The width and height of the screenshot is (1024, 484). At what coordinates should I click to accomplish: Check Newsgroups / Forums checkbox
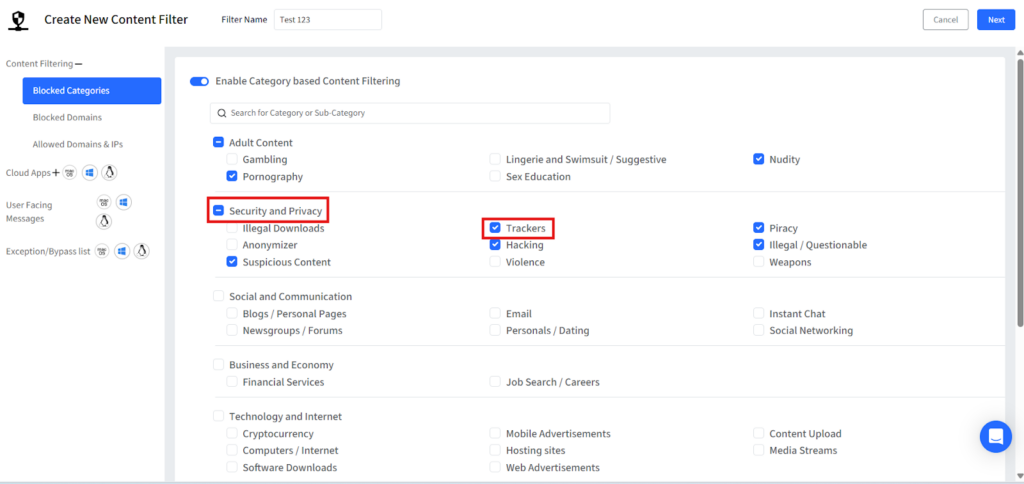click(232, 331)
